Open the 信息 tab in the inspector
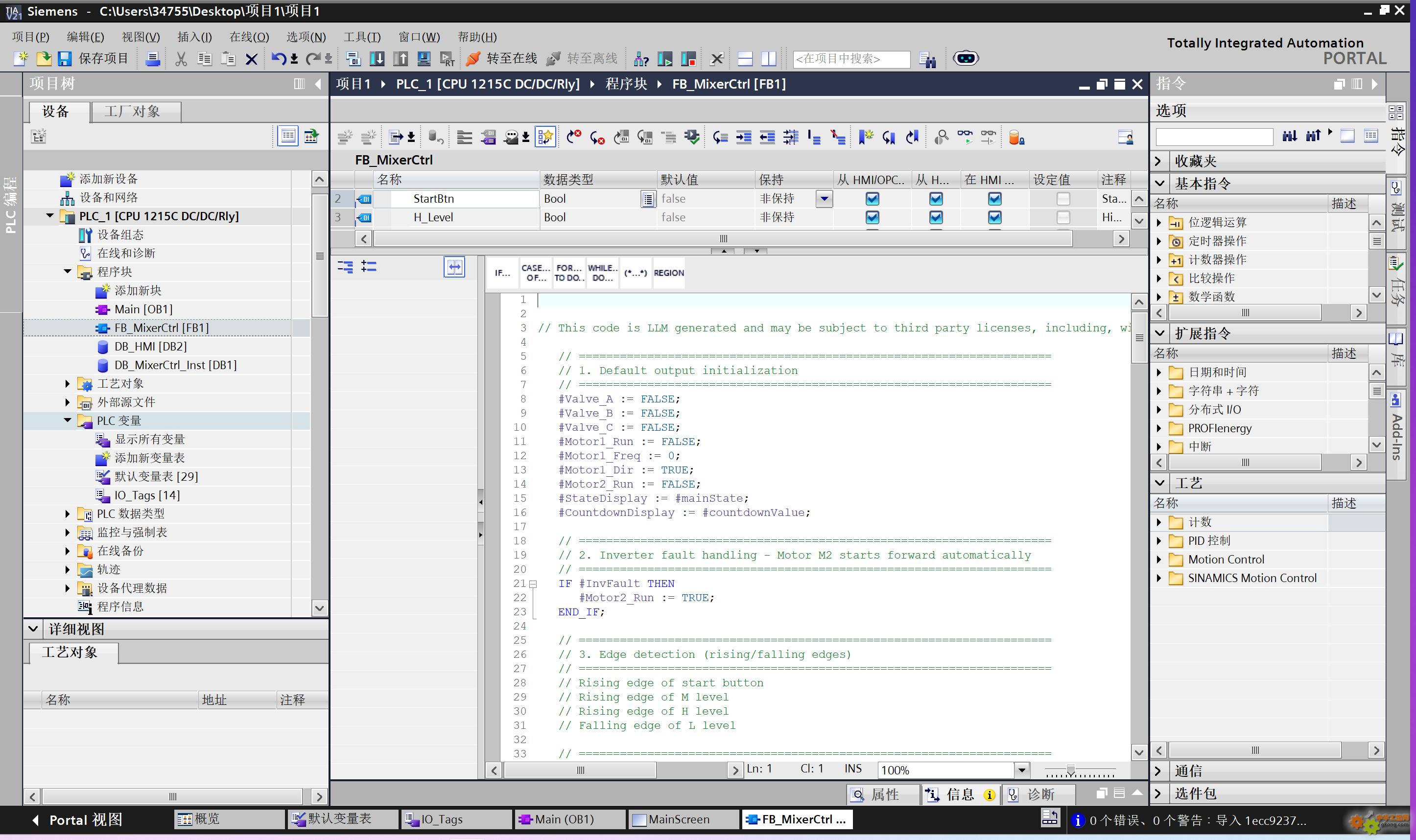This screenshot has height=840, width=1416. point(960,794)
